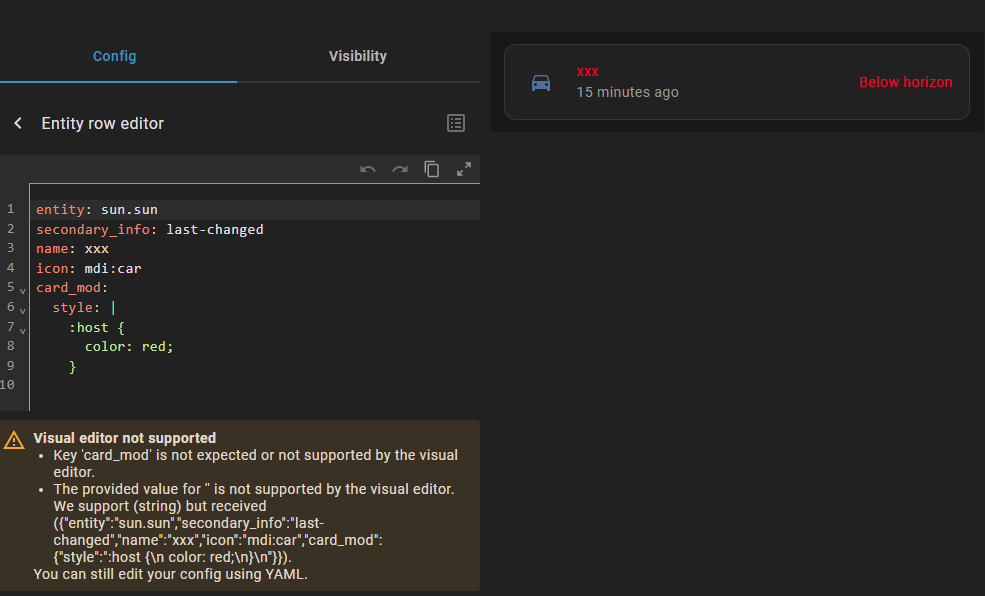985x596 pixels.
Task: Collapse the :host block on line 7
Action: [x=22, y=328]
